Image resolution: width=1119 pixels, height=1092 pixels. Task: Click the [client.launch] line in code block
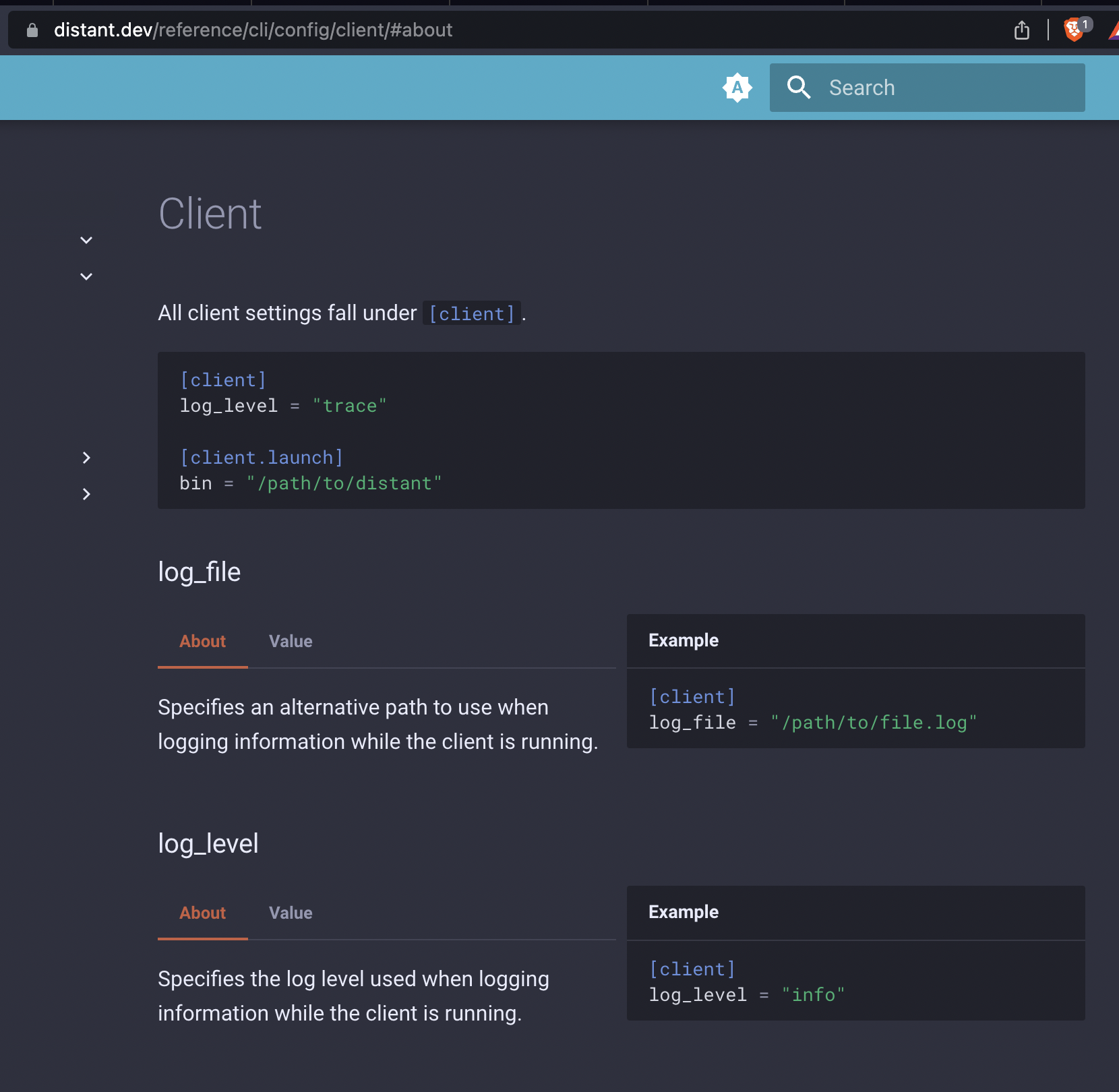click(262, 458)
